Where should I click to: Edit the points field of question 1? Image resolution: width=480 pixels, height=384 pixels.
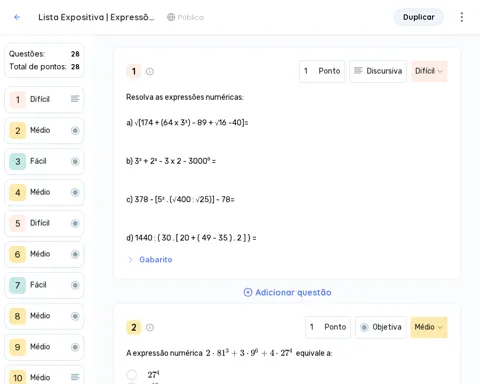[x=322, y=71]
